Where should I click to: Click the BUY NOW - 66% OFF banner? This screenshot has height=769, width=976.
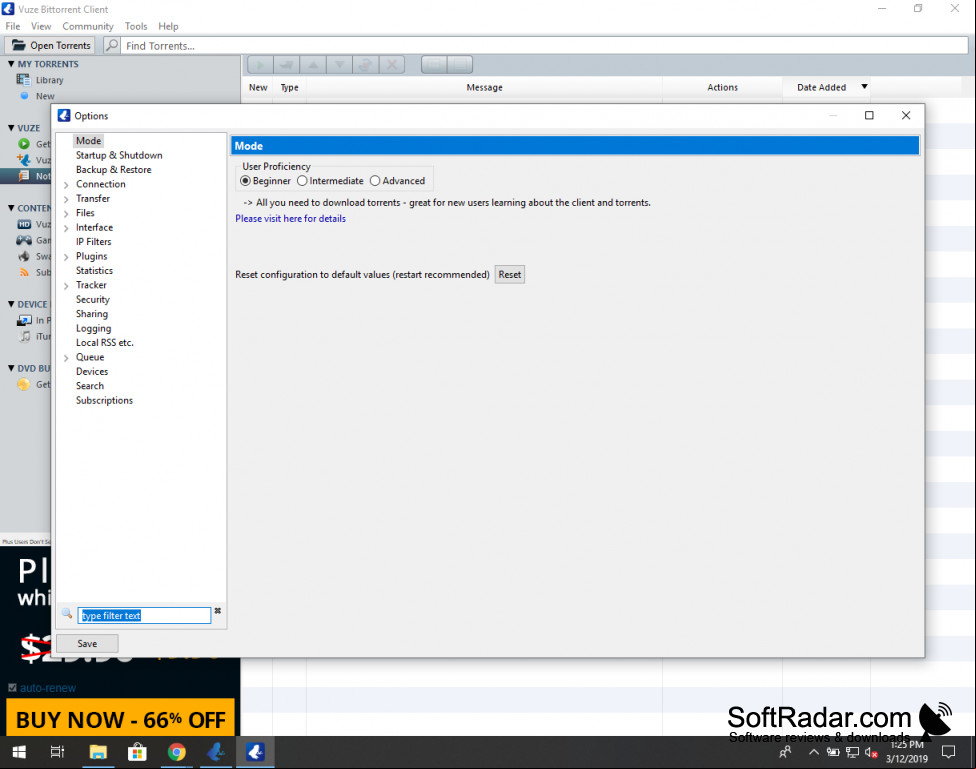[120, 720]
